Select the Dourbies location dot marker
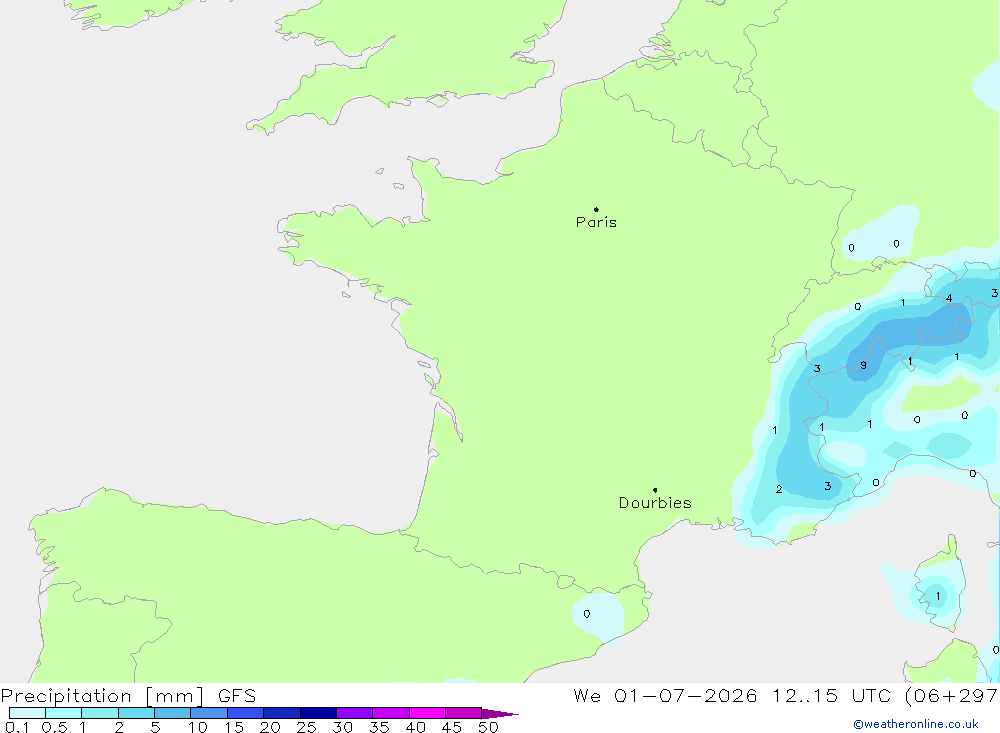 655,490
